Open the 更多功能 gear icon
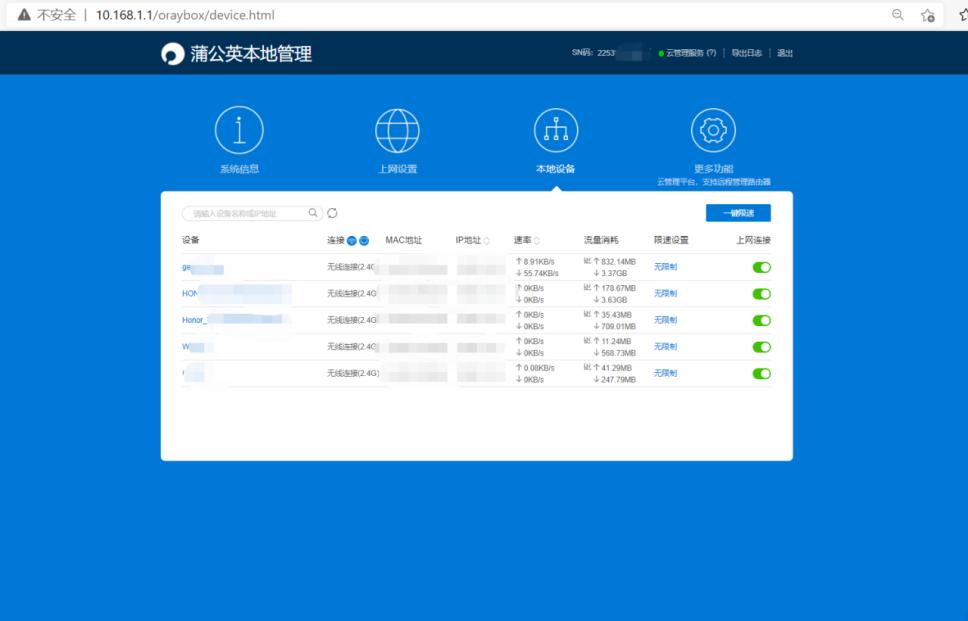This screenshot has width=968, height=621. (712, 129)
